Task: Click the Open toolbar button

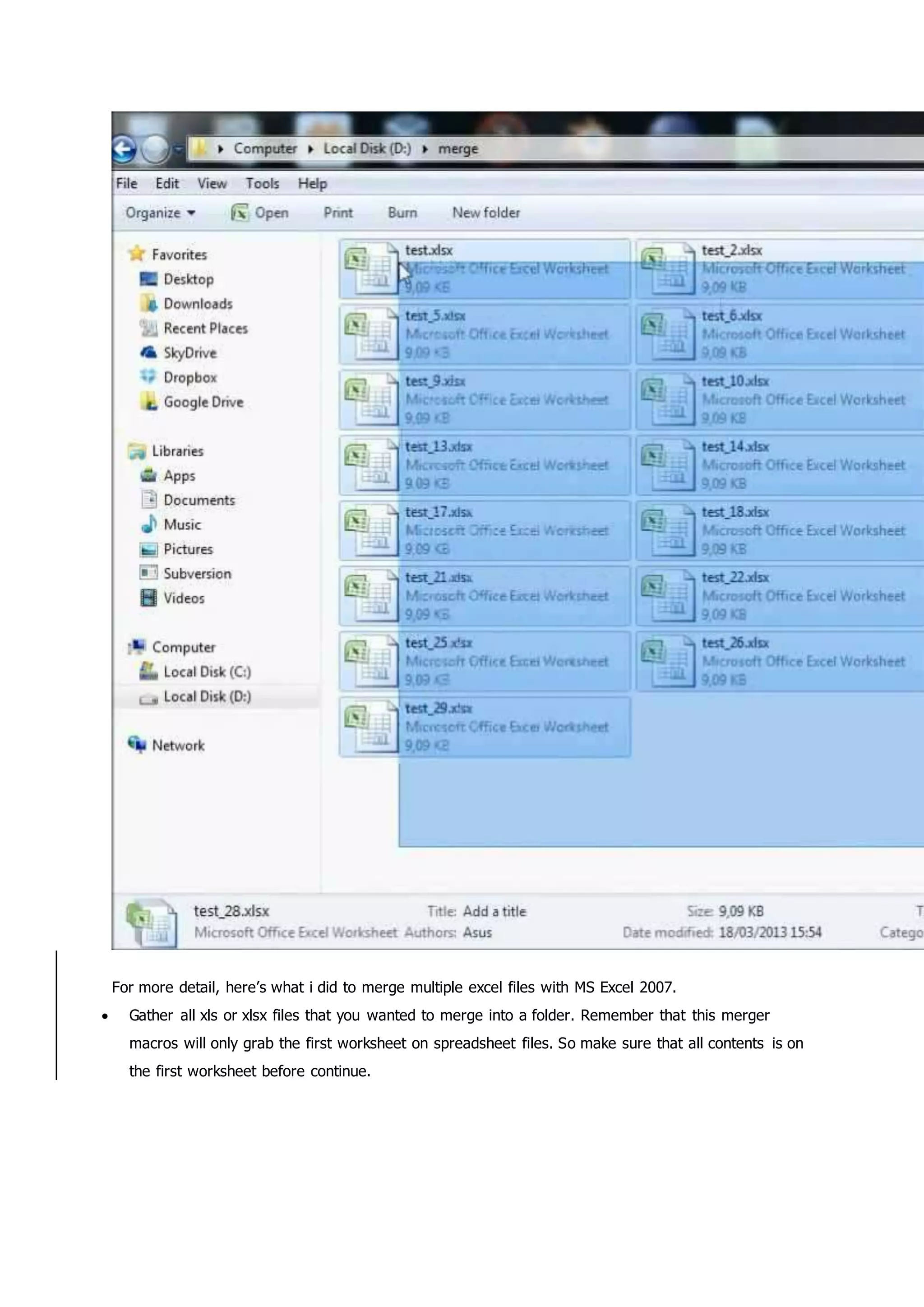Action: [260, 213]
